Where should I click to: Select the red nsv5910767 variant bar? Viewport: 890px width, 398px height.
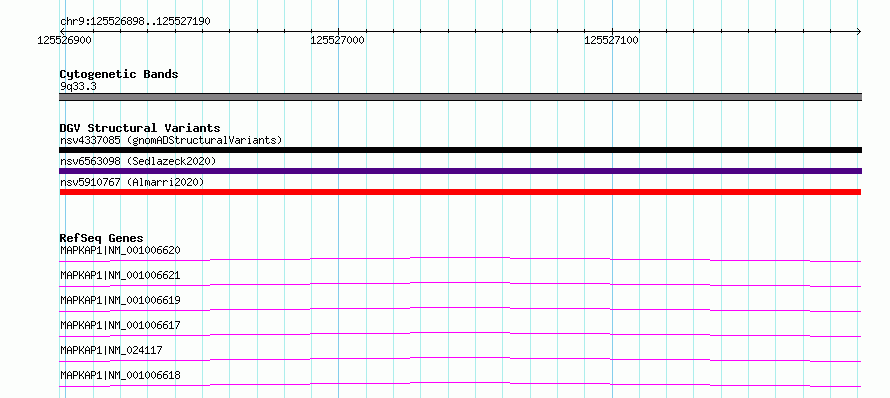[x=460, y=192]
